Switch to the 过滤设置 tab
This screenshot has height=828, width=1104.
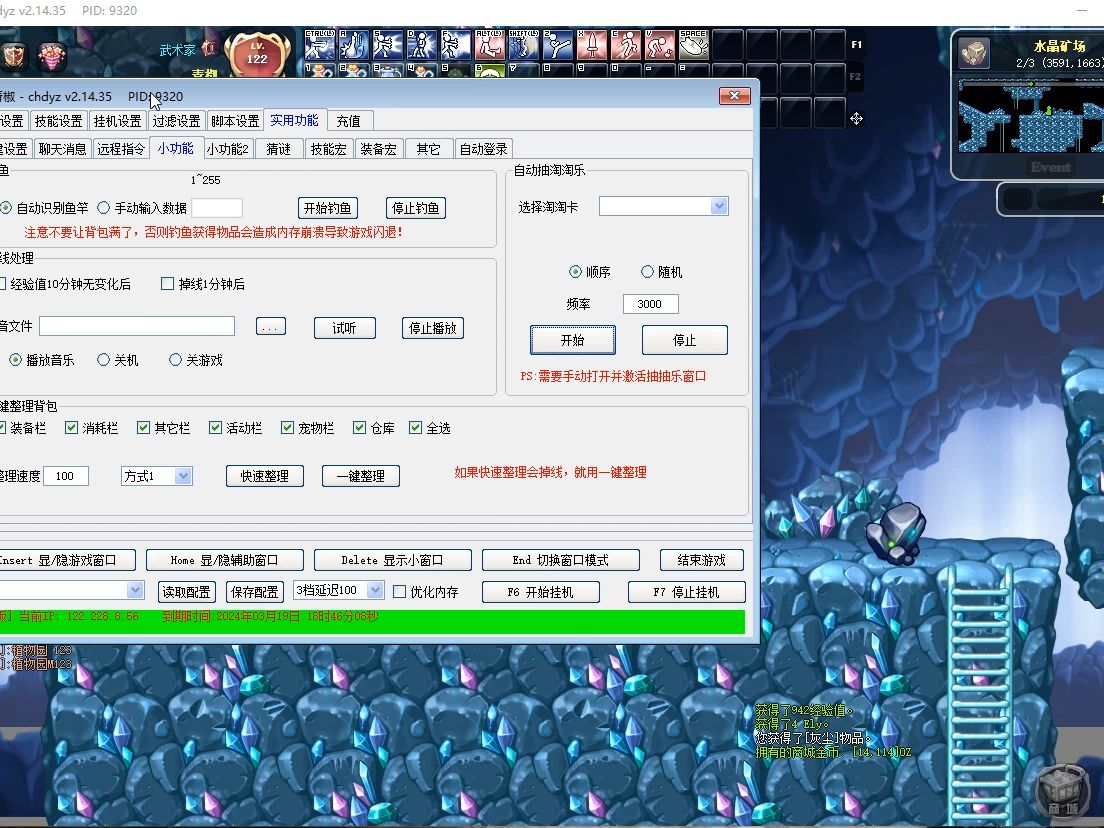tap(176, 121)
